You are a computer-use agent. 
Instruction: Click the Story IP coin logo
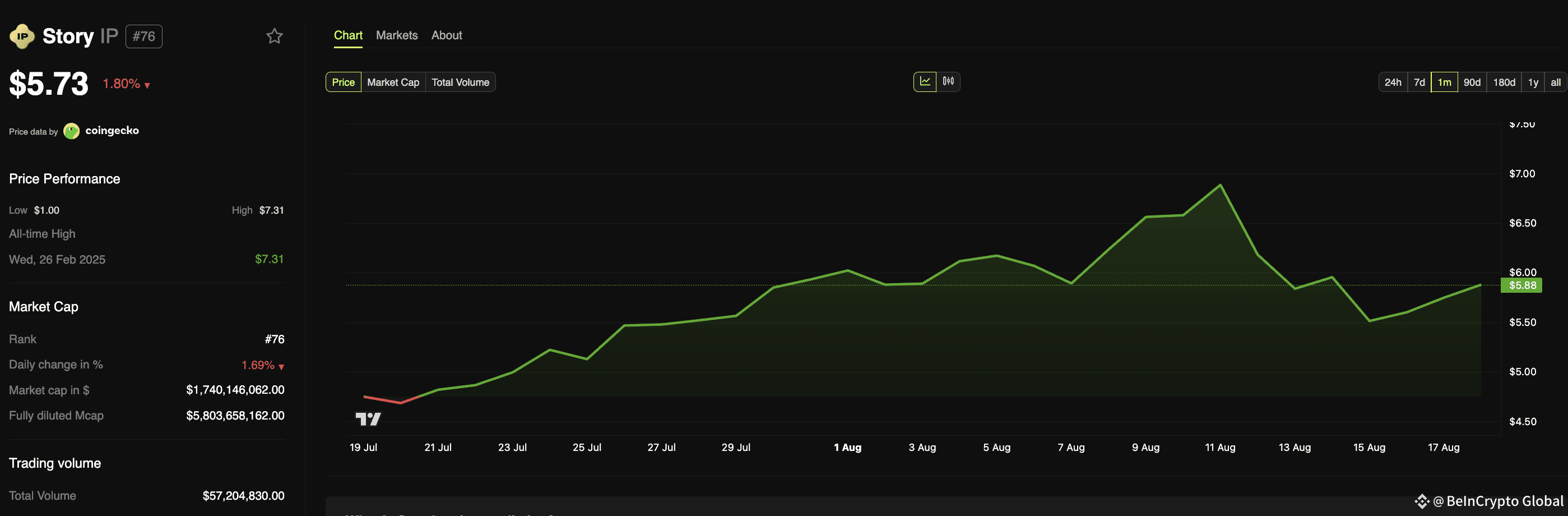(22, 36)
